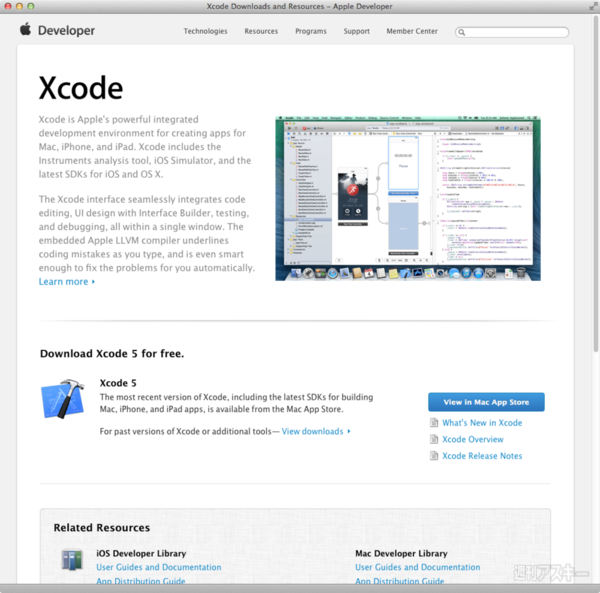Click the iOS Developer Library books icon
Image resolution: width=600 pixels, height=593 pixels.
point(72,559)
